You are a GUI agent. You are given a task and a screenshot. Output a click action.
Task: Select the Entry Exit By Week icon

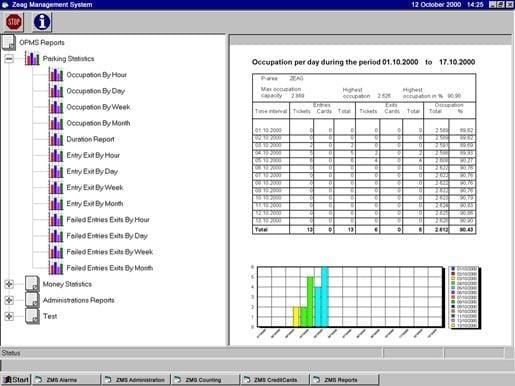56,187
